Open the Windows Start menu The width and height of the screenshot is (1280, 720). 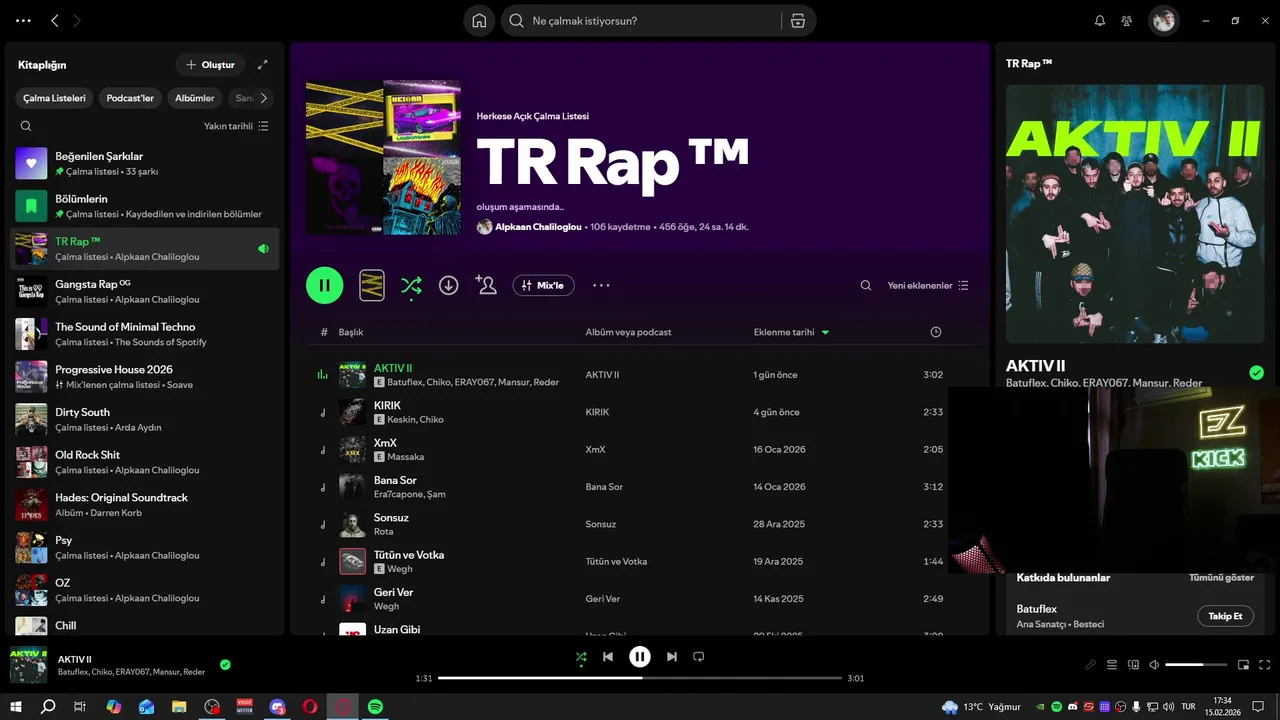tap(16, 706)
